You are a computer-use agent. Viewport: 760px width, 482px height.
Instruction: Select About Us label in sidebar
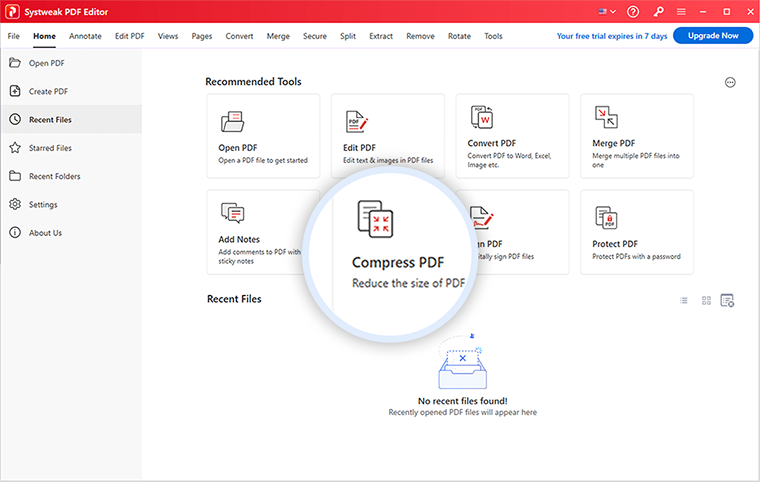45,233
